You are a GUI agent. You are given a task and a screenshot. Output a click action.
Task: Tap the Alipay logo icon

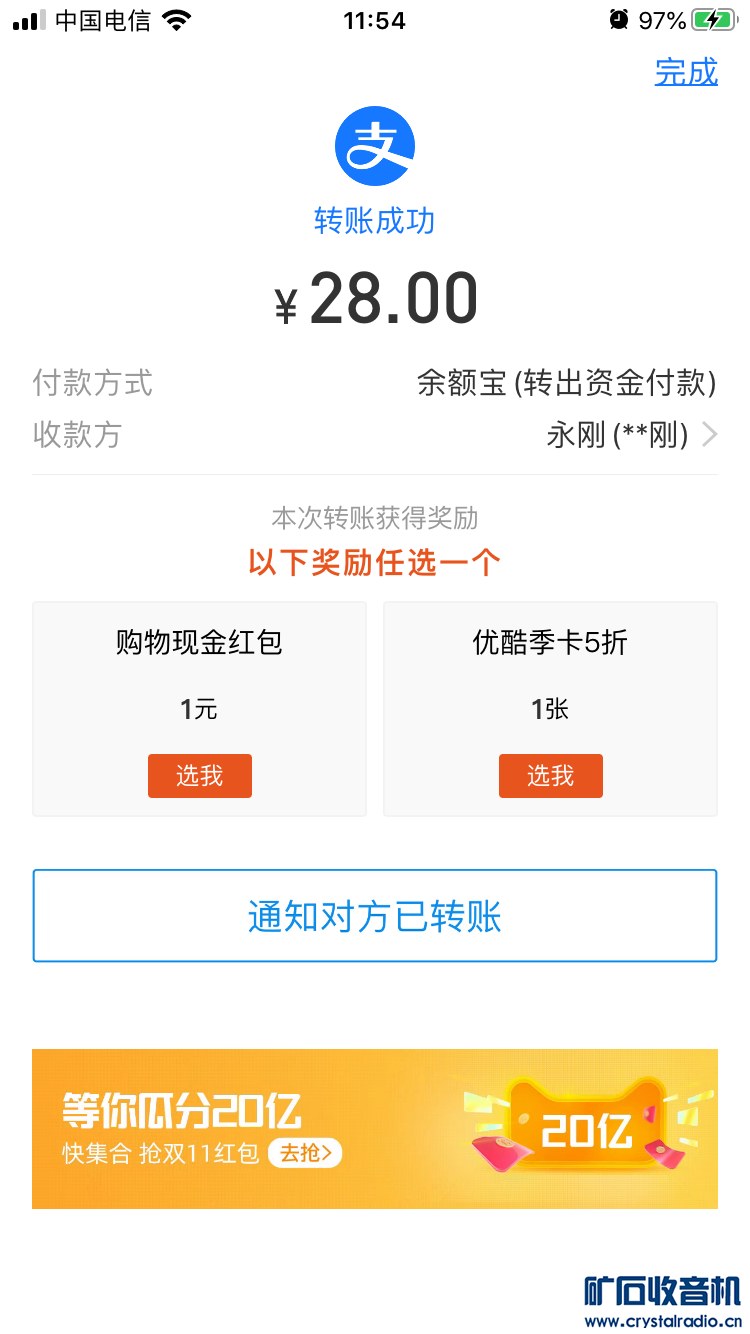(374, 146)
